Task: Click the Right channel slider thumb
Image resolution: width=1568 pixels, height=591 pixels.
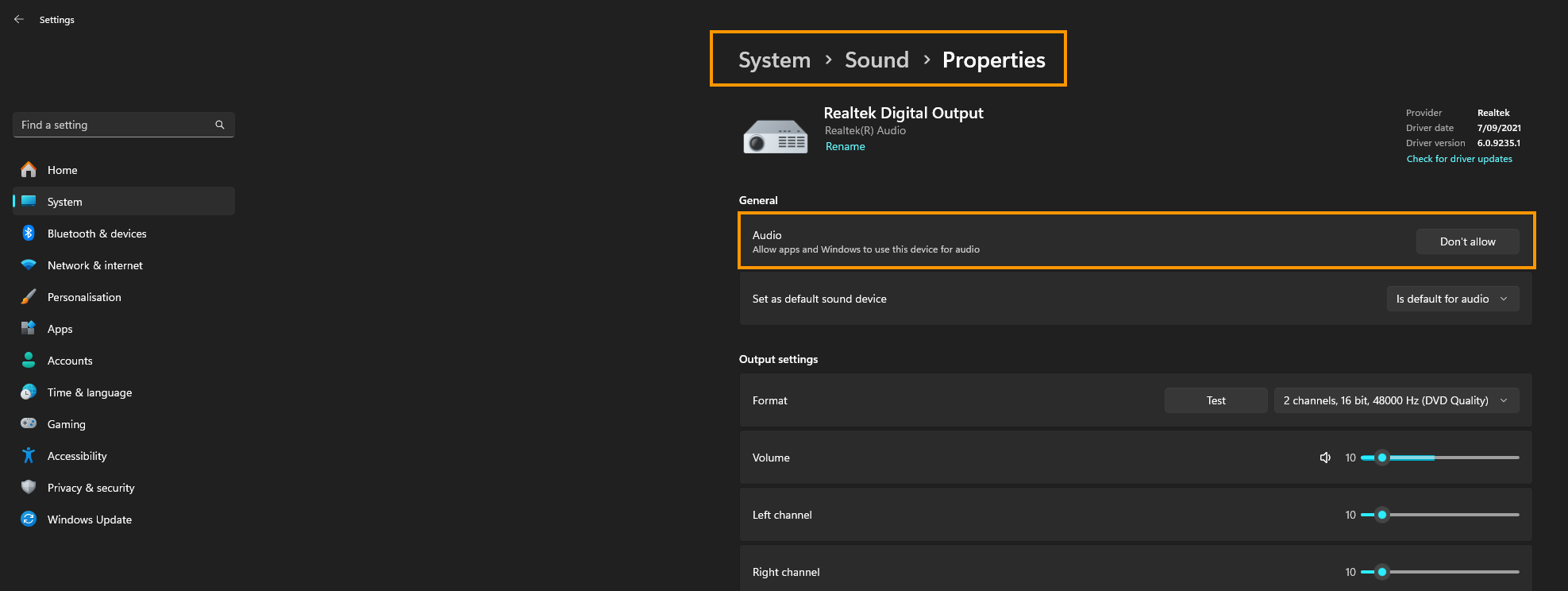Action: coord(1382,572)
